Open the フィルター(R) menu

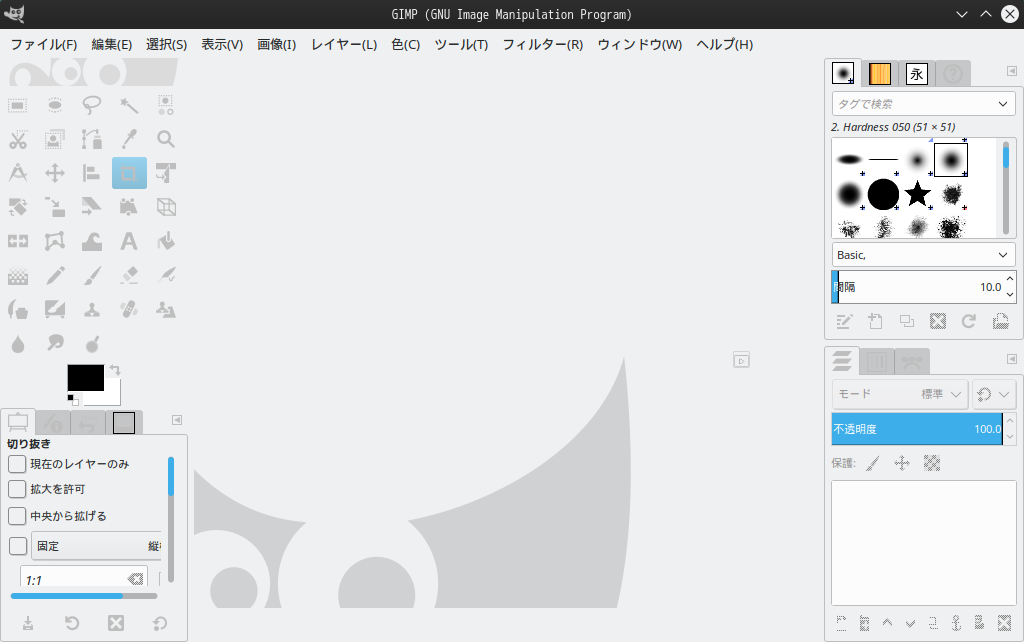[543, 44]
